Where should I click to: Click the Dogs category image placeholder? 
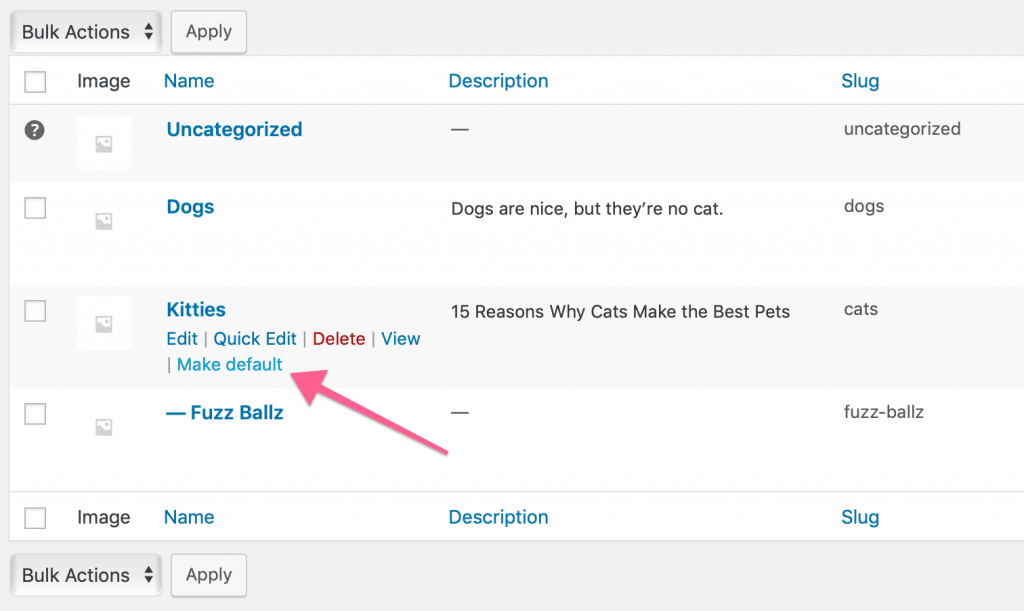pyautogui.click(x=104, y=221)
